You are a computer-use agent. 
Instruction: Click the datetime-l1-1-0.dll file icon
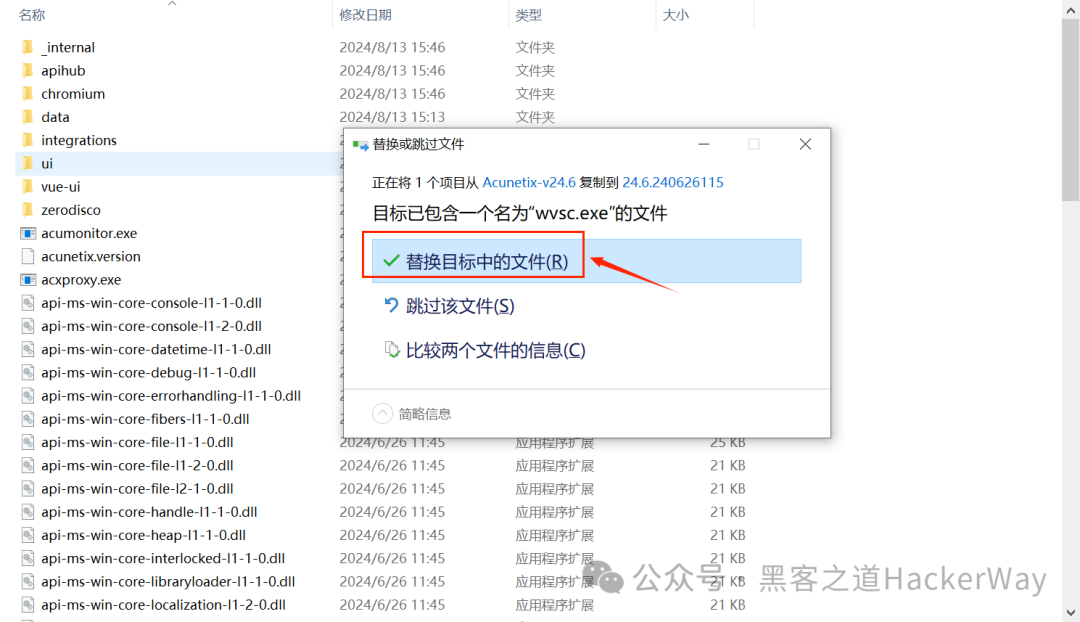(28, 349)
